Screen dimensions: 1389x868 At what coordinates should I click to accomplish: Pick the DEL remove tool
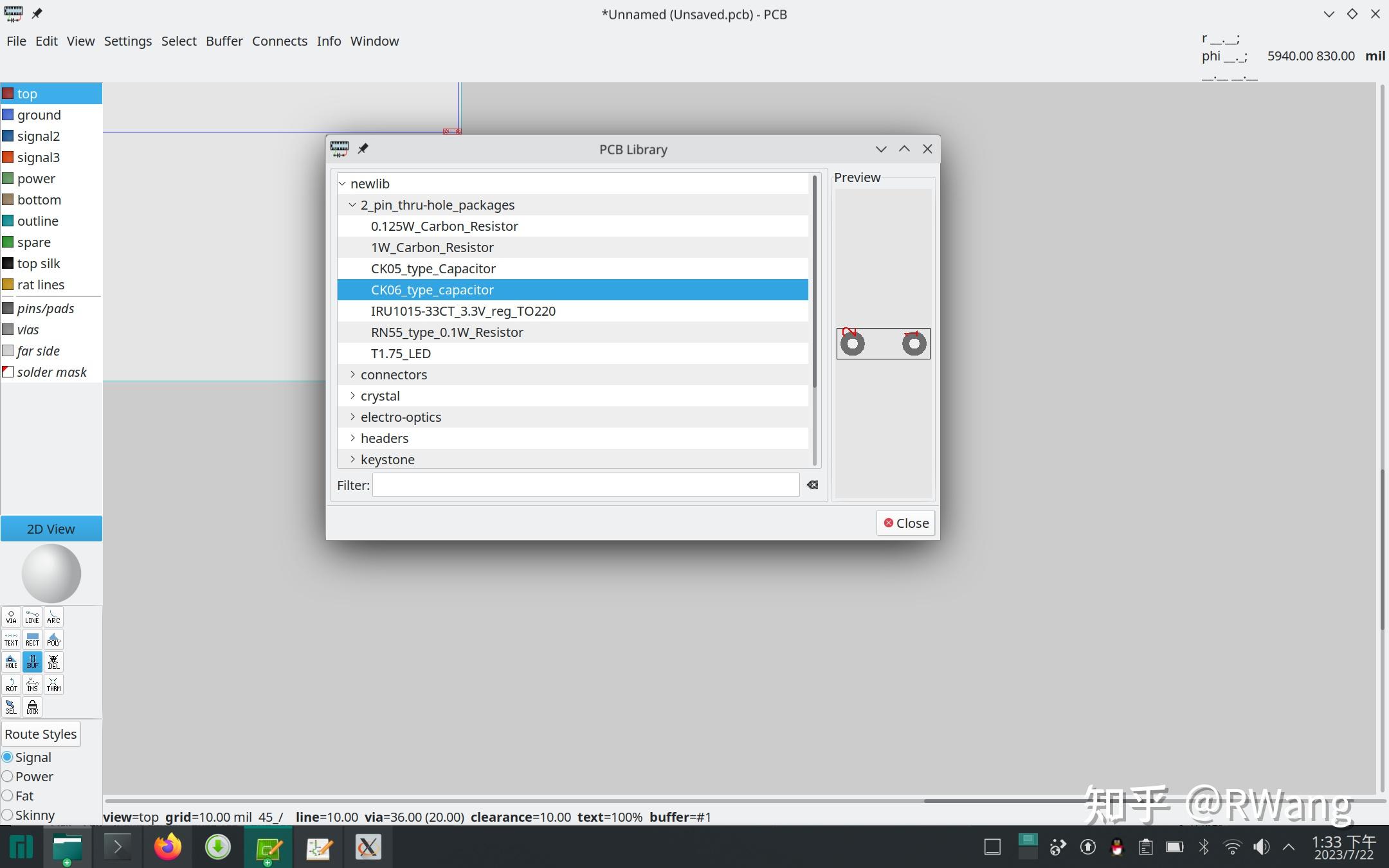tap(53, 662)
